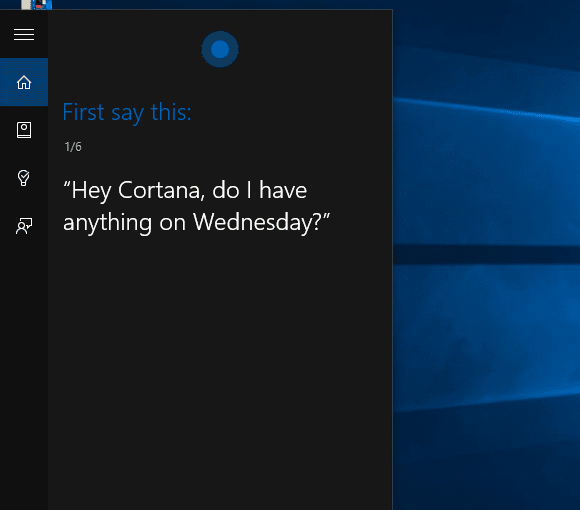
Task: Go to Cortana Home
Action: (24, 82)
